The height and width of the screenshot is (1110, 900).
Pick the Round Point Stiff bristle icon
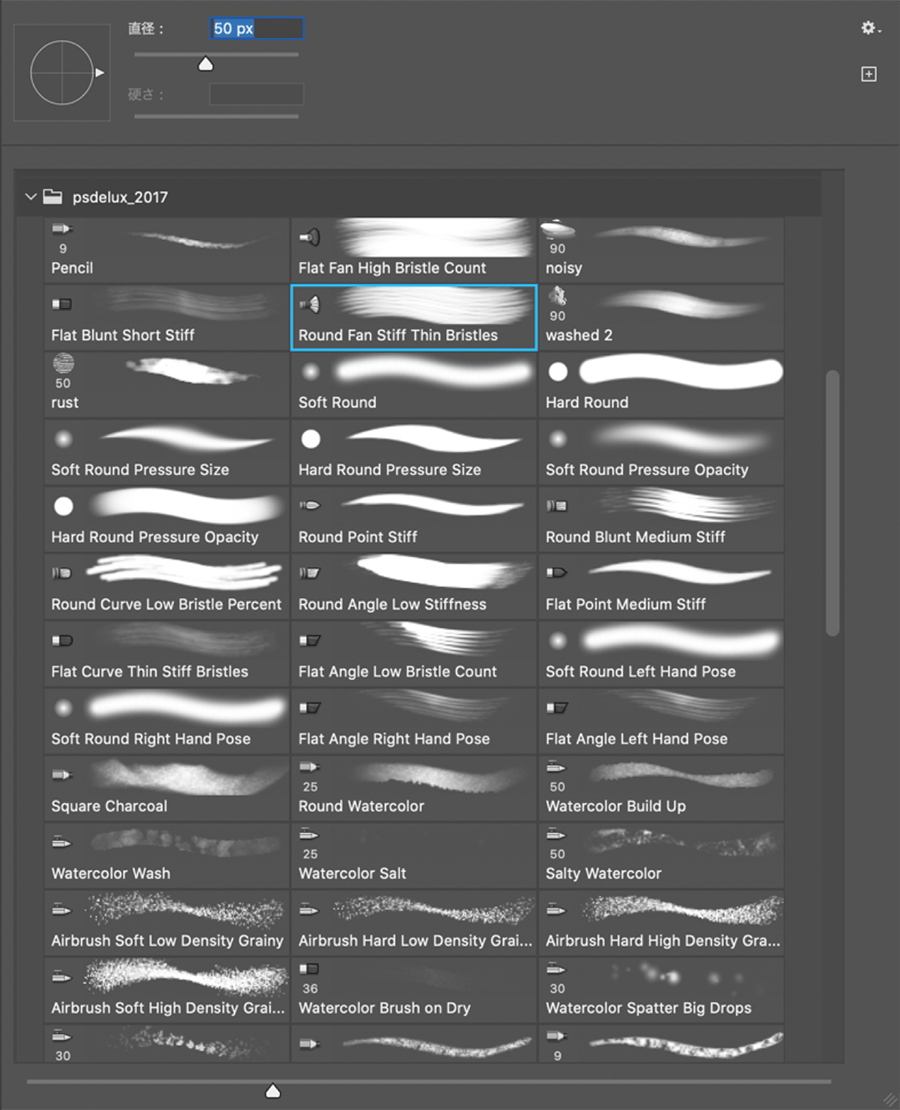[x=310, y=505]
